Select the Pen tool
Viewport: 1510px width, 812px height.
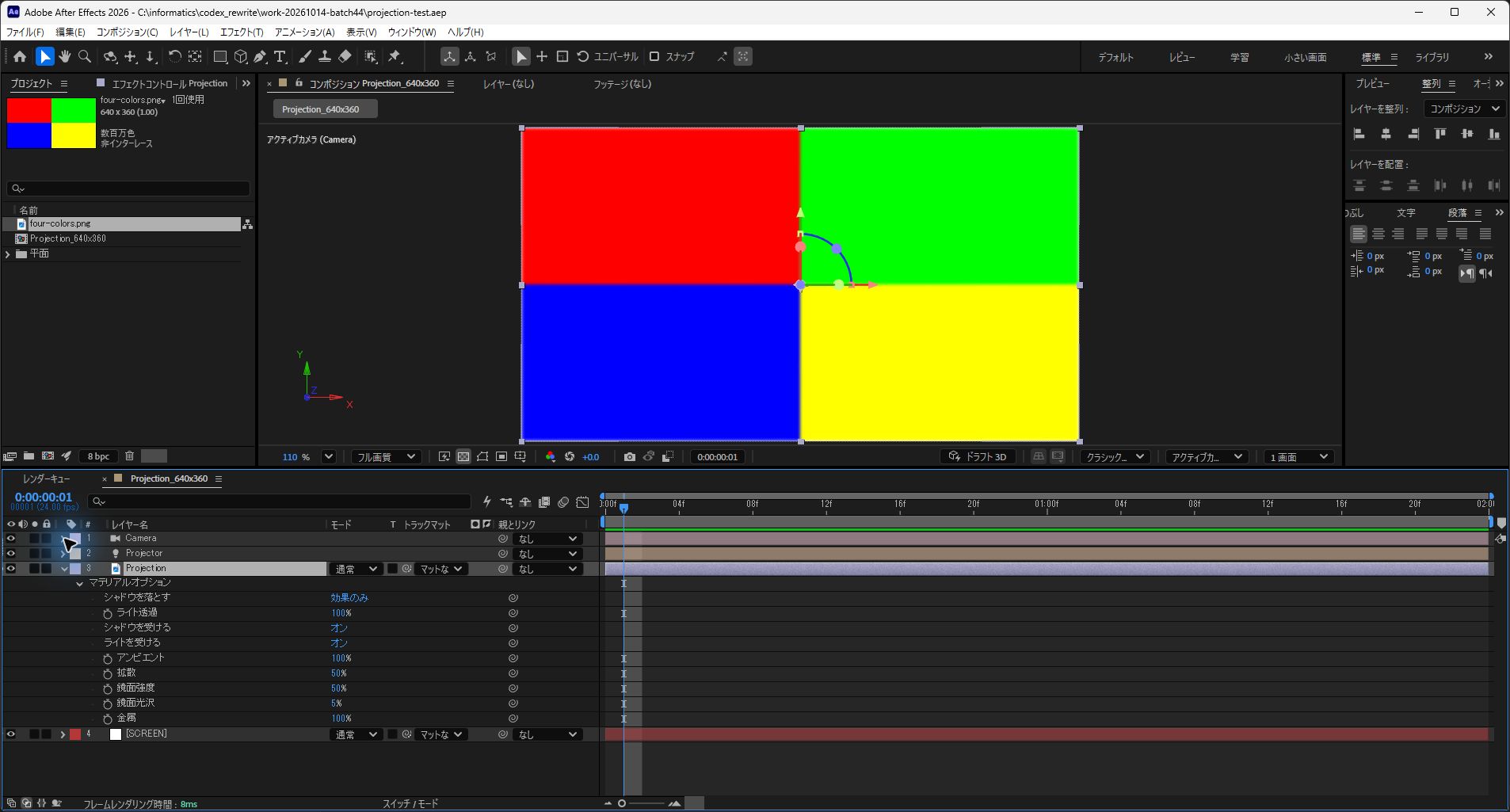[x=260, y=56]
